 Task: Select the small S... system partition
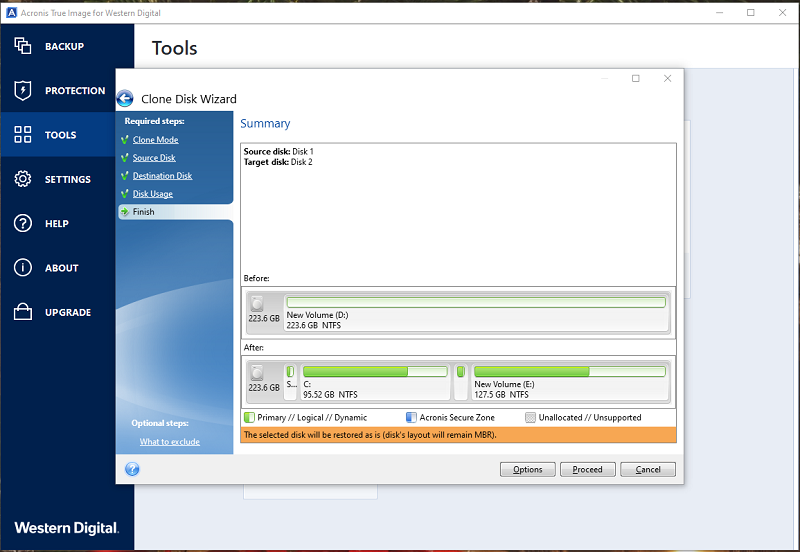[x=291, y=382]
